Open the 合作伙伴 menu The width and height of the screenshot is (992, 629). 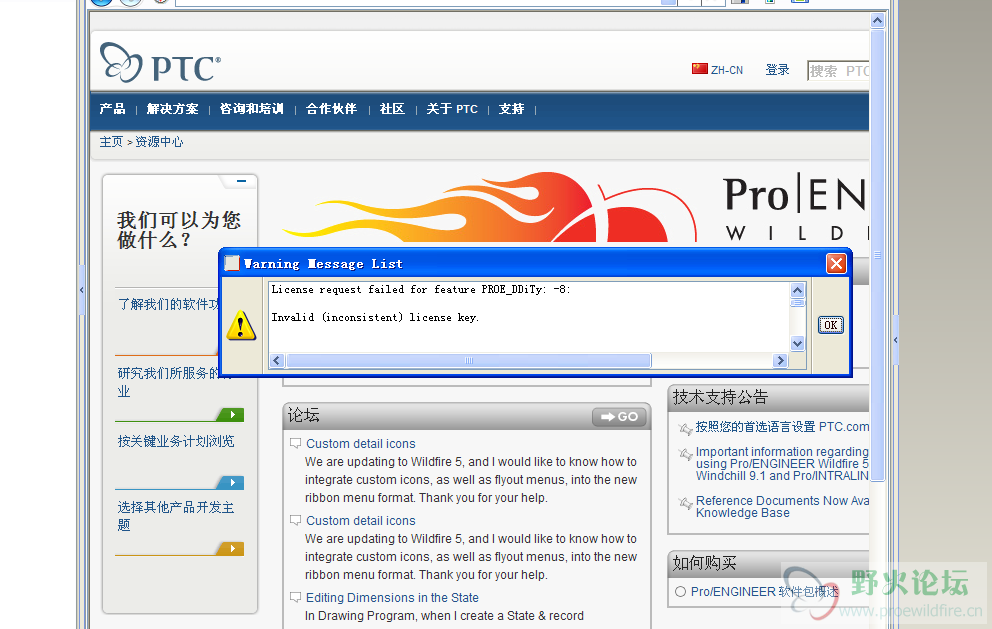pos(332,109)
